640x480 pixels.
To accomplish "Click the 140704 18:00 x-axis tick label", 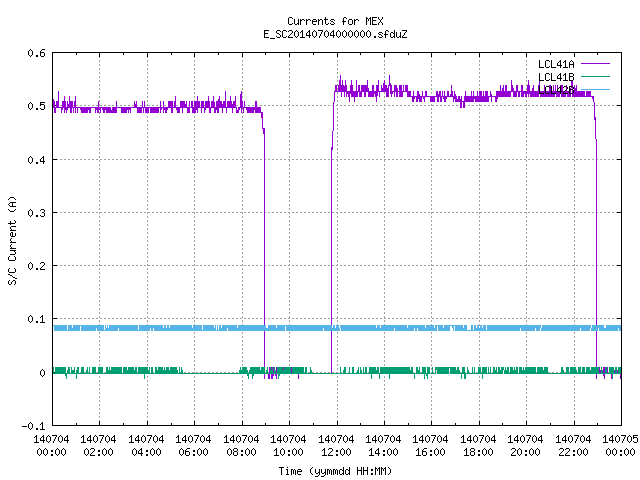I will click(x=478, y=445).
